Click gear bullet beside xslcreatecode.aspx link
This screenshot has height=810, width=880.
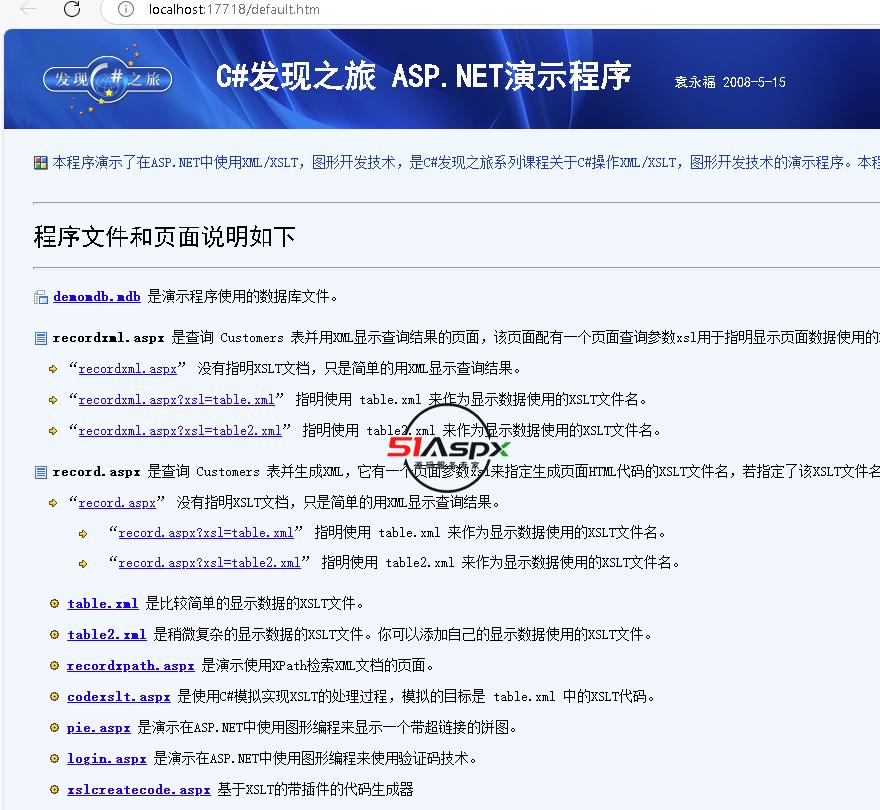54,790
